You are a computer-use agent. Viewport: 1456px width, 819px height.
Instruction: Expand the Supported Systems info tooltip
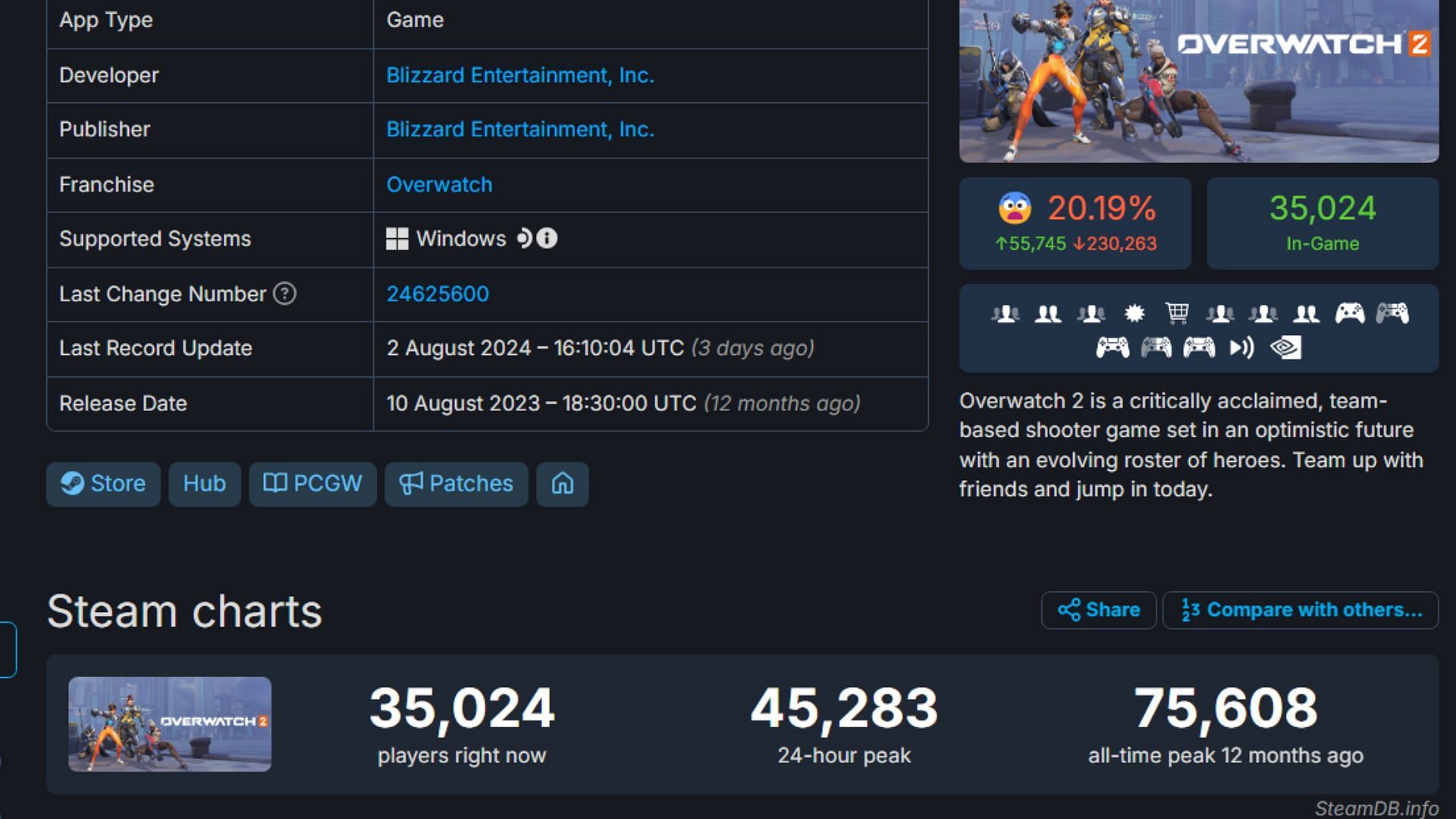pyautogui.click(x=549, y=238)
